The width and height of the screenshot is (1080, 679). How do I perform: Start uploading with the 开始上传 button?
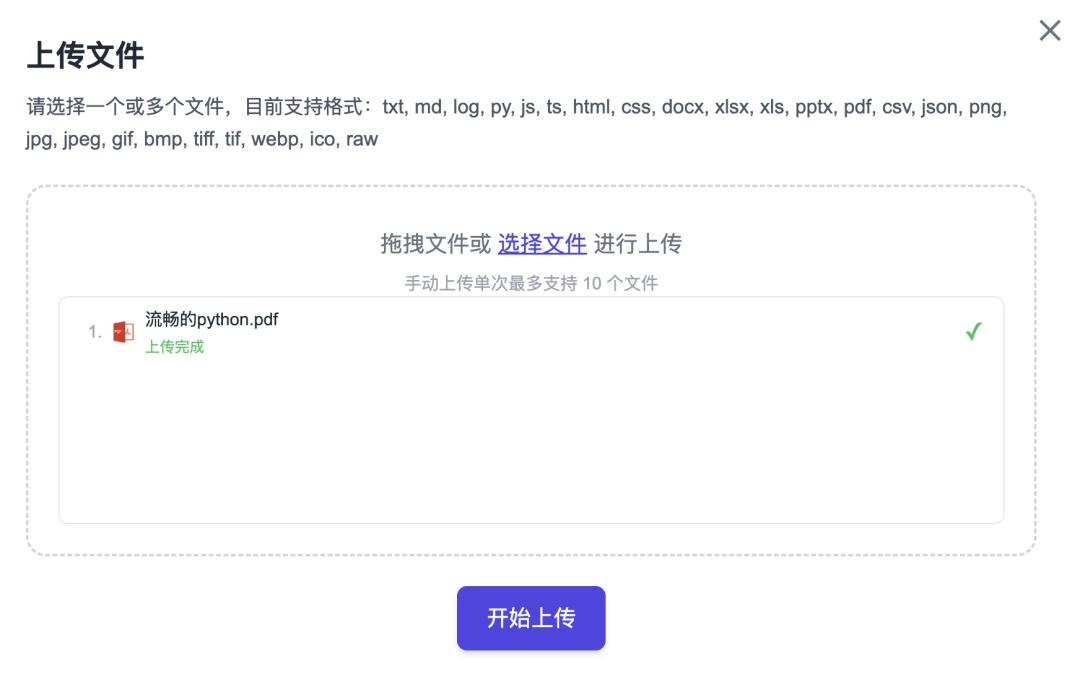[531, 618]
